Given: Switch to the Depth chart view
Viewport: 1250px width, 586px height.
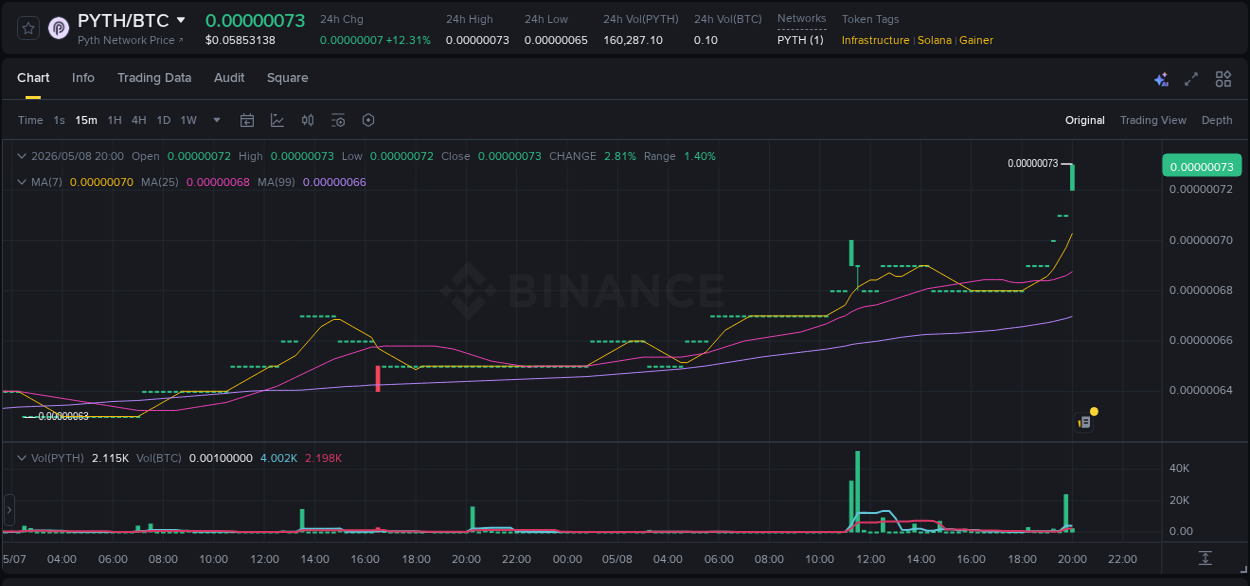Looking at the screenshot, I should click(1217, 120).
